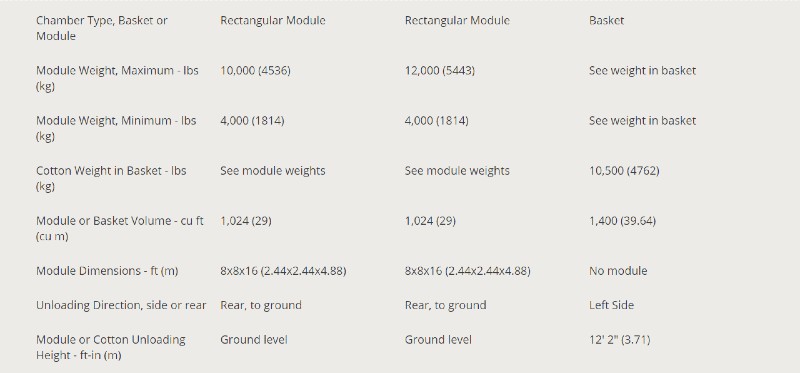Select the 1,400 (39.64) volume value
The width and height of the screenshot is (800, 373).
pyautogui.click(x=622, y=221)
